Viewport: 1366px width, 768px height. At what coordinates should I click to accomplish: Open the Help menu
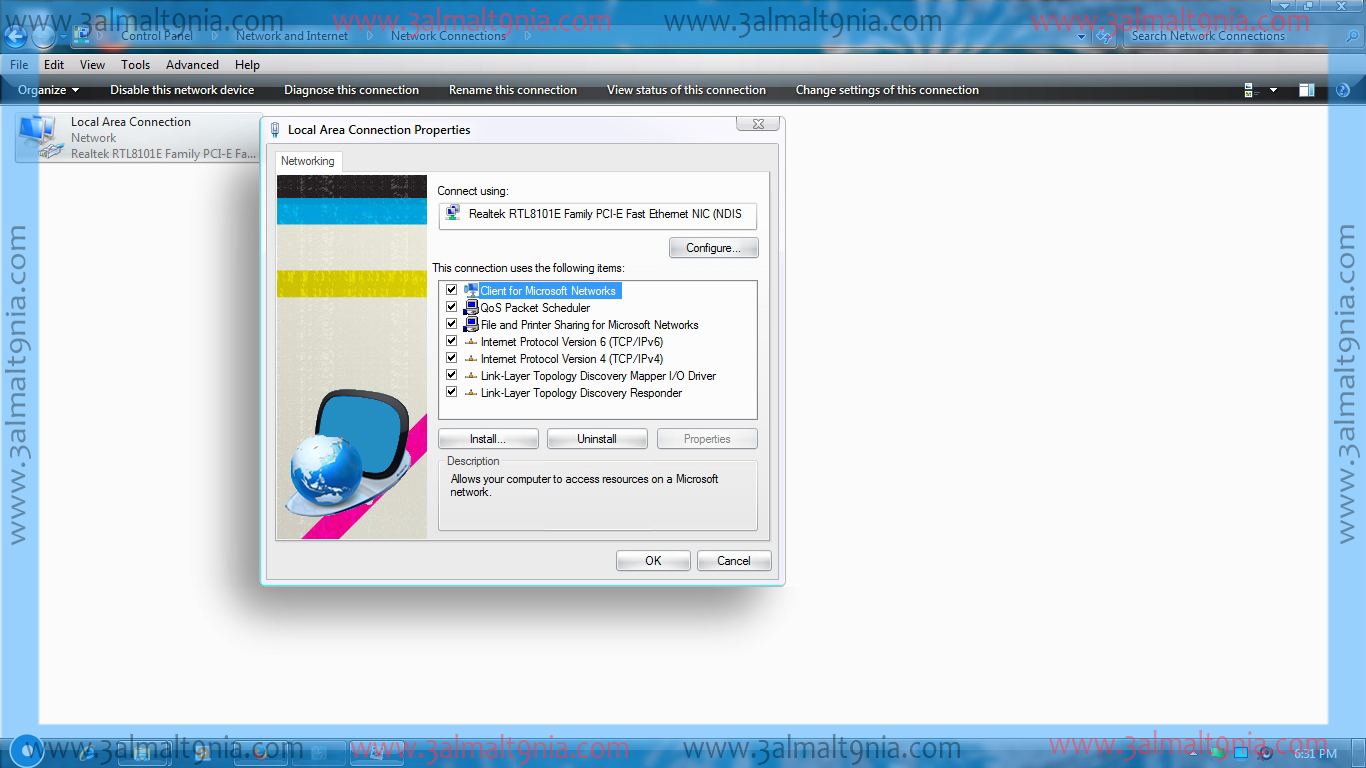(x=247, y=65)
